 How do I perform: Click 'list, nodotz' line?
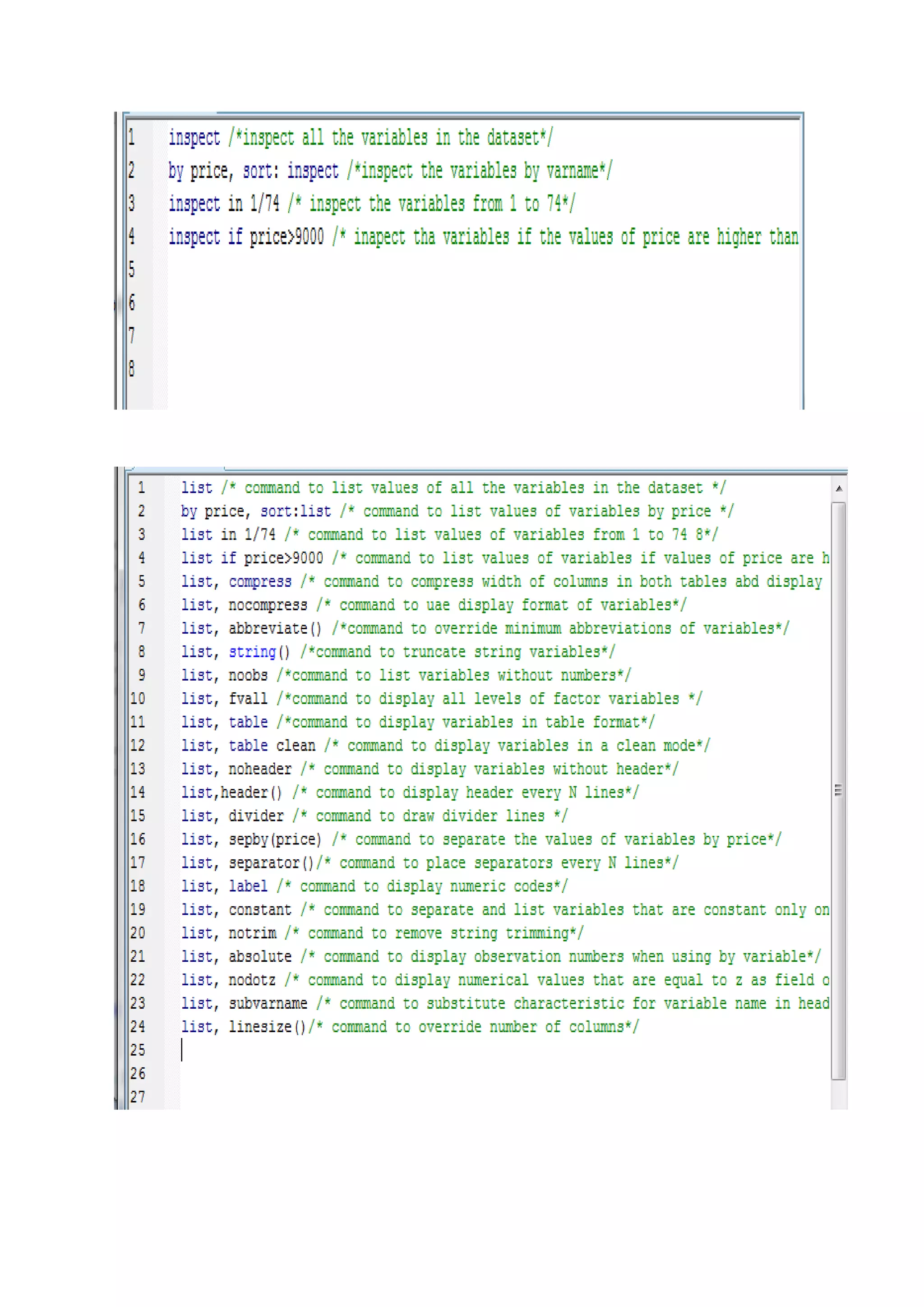pyautogui.click(x=505, y=980)
